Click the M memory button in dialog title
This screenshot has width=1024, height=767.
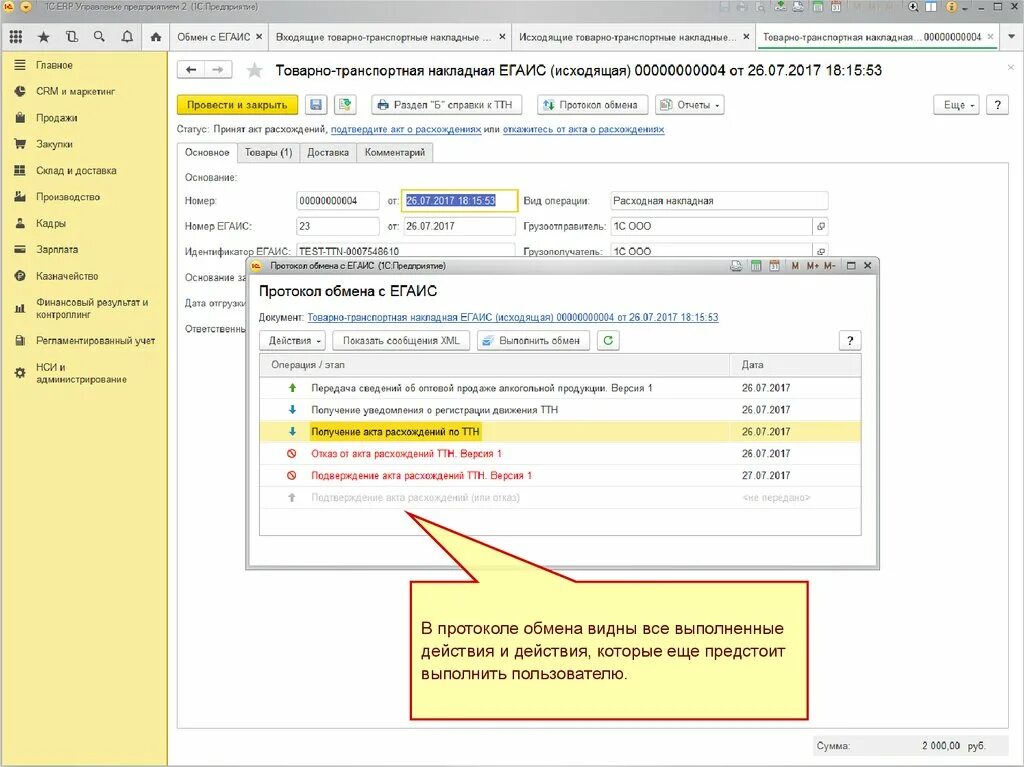point(795,266)
